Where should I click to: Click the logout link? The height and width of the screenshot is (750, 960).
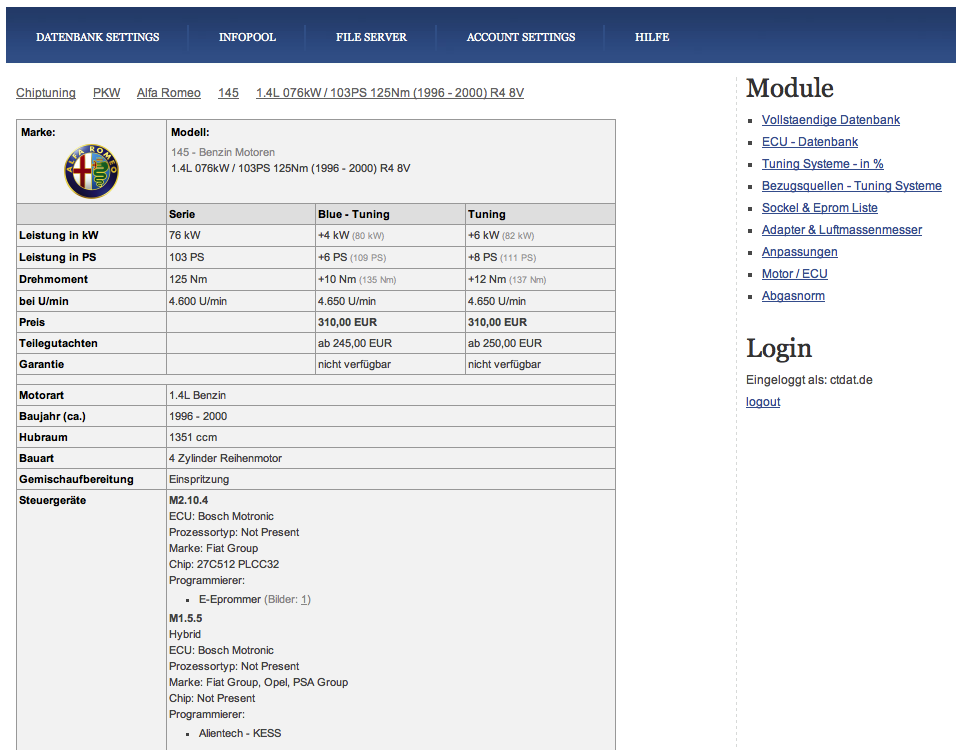tap(763, 402)
